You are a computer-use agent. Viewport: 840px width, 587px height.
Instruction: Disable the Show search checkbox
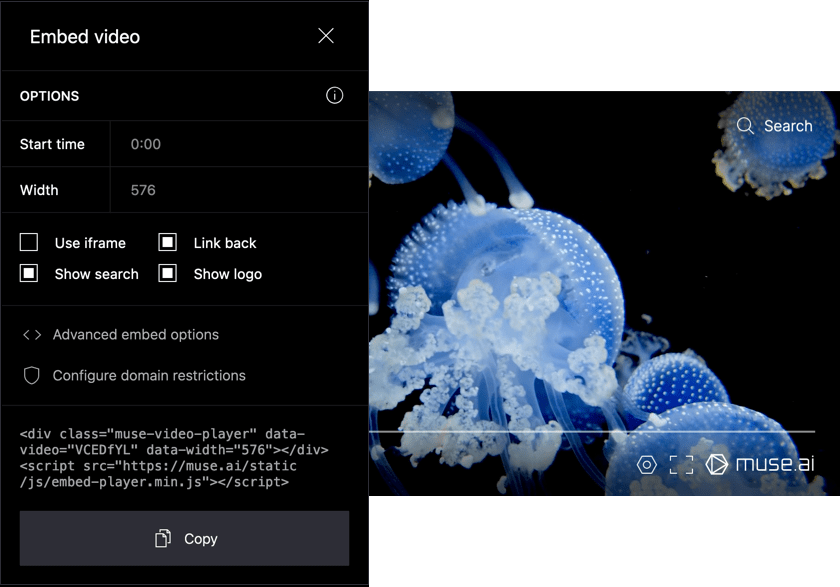29,274
